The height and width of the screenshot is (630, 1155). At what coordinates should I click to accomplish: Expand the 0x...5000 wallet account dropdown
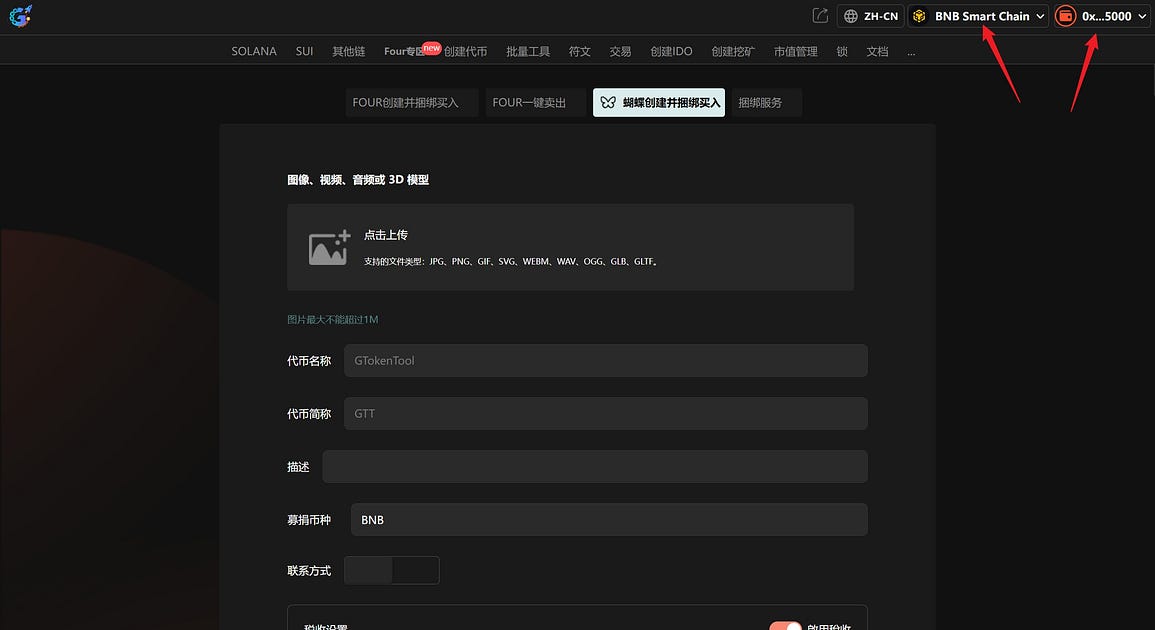point(1101,16)
